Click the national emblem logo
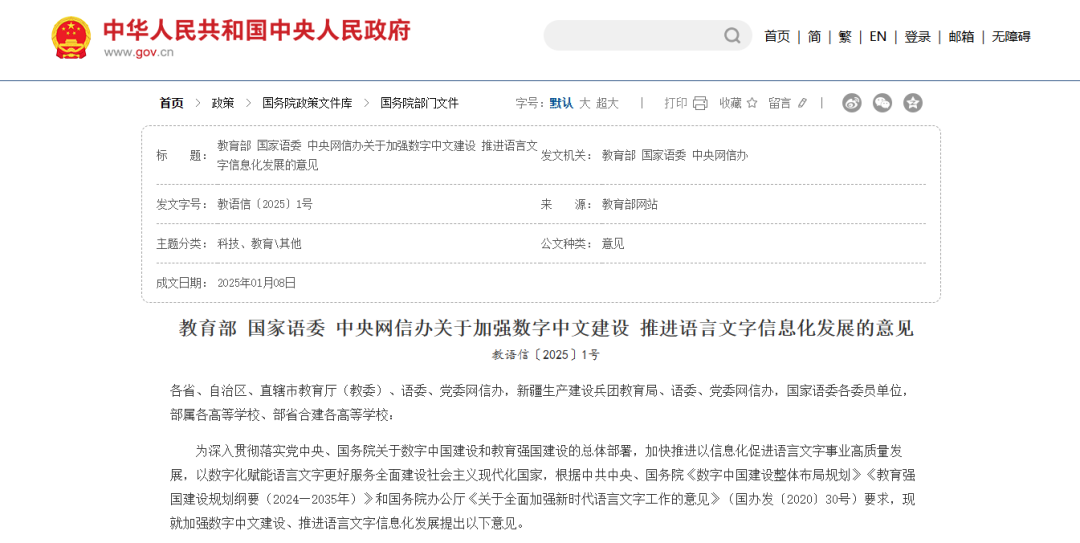The width and height of the screenshot is (1080, 543). (71, 37)
